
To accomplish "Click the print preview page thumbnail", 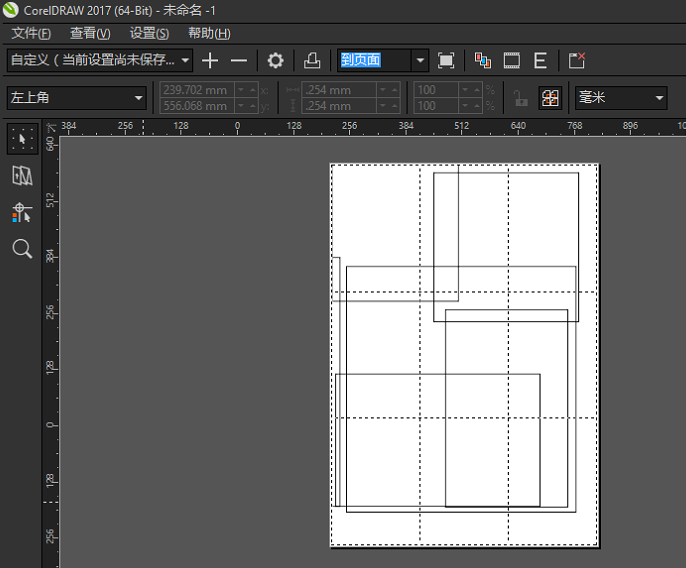I will (464, 355).
